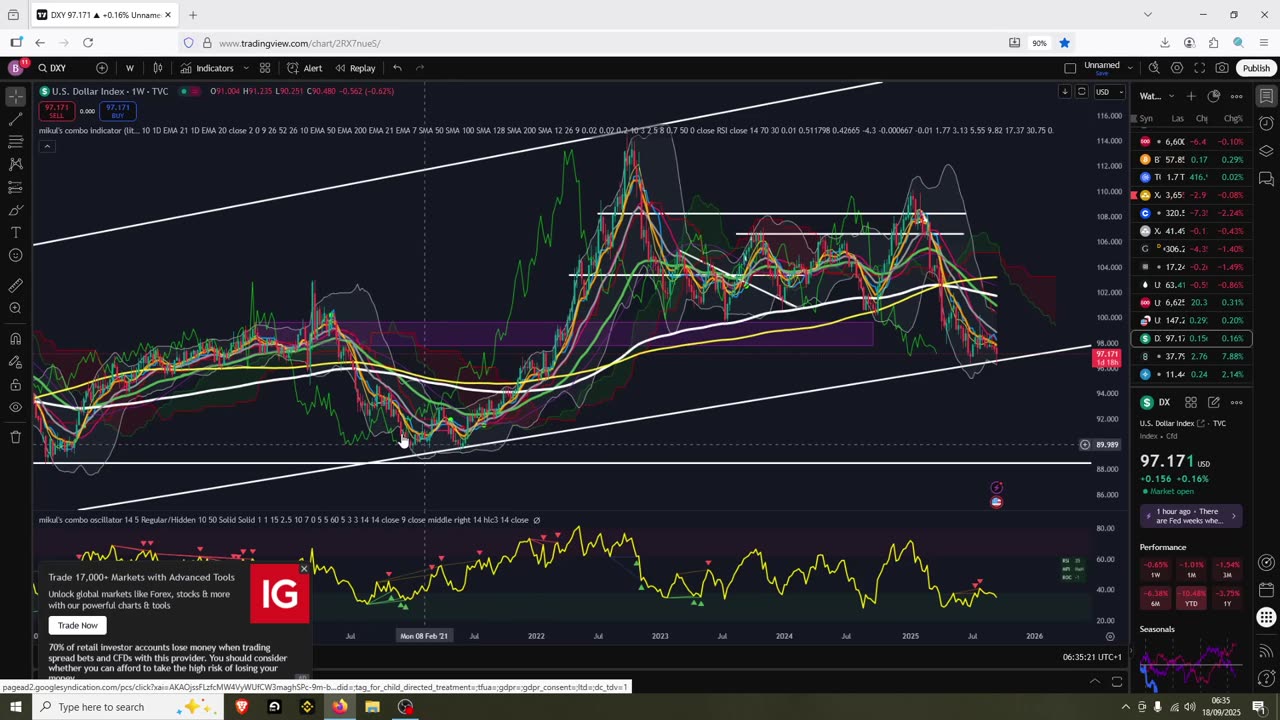Close the IG advertisement banner
Screen dimensions: 1280x720
[304, 568]
